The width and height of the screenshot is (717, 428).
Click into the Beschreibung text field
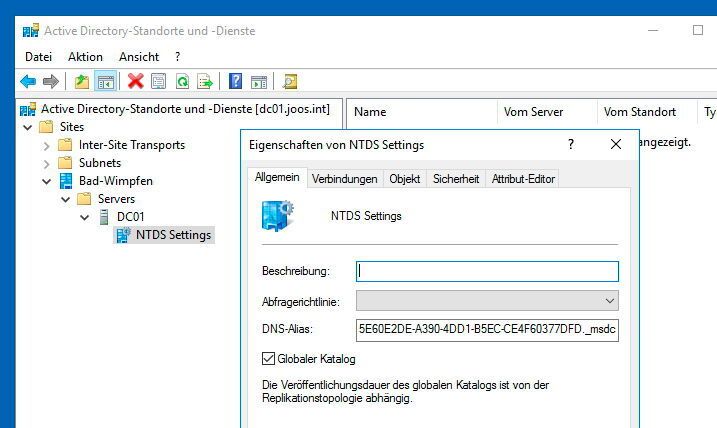click(487, 271)
